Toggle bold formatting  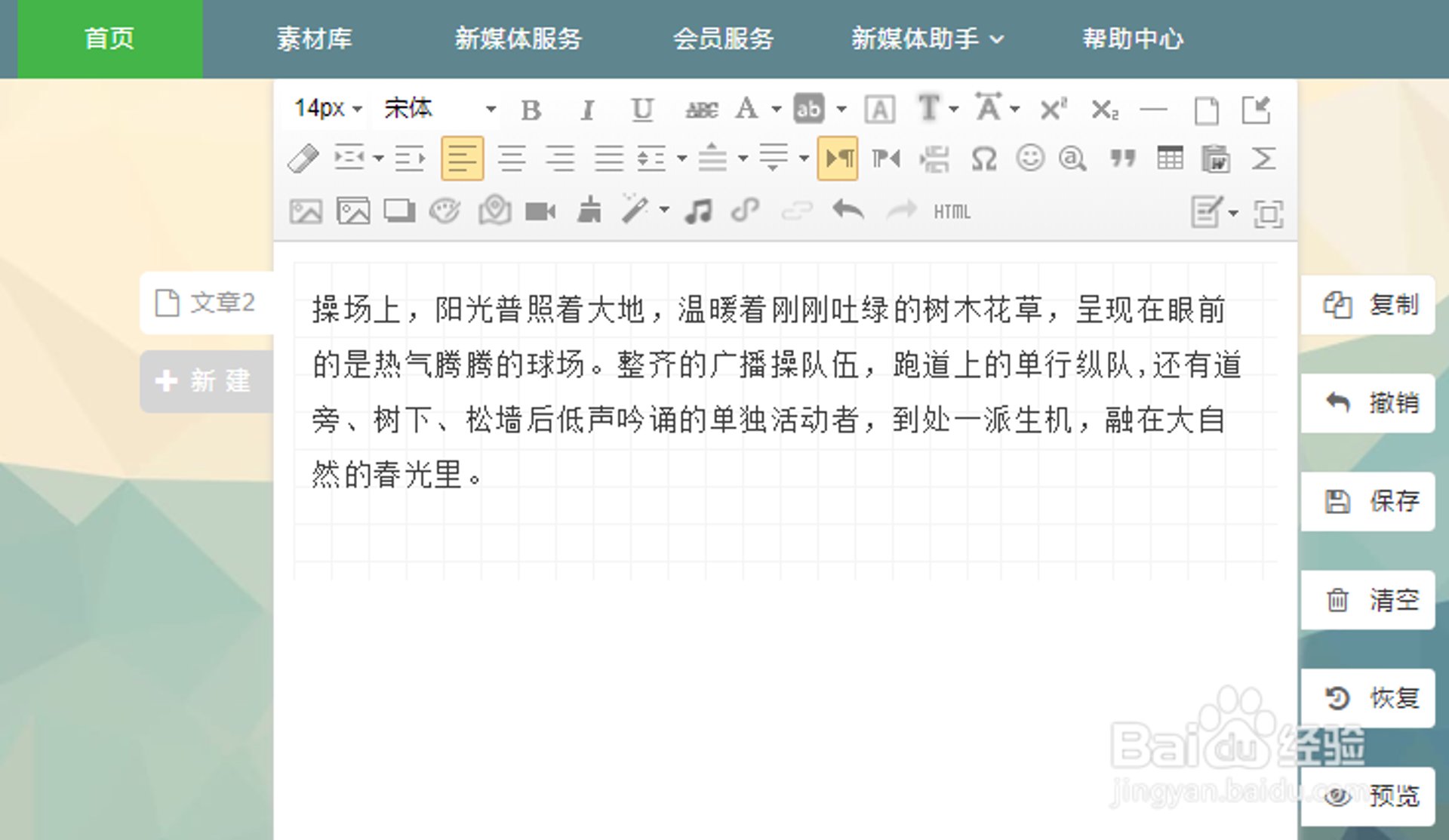pos(531,109)
